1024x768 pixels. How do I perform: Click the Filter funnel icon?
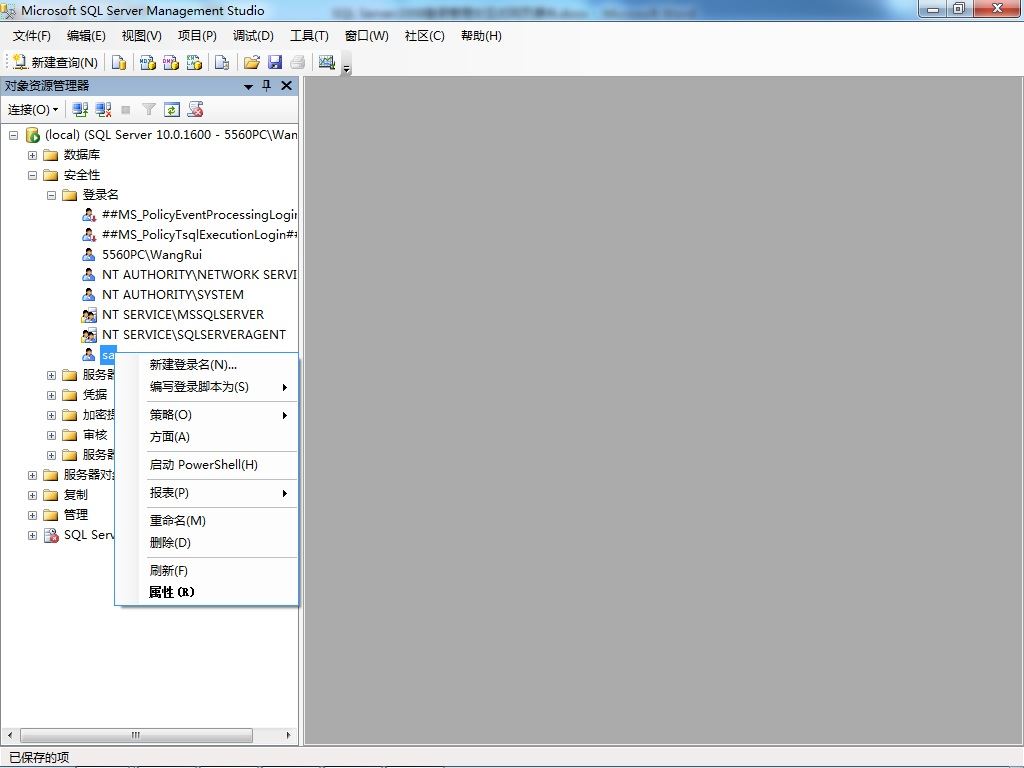click(149, 110)
